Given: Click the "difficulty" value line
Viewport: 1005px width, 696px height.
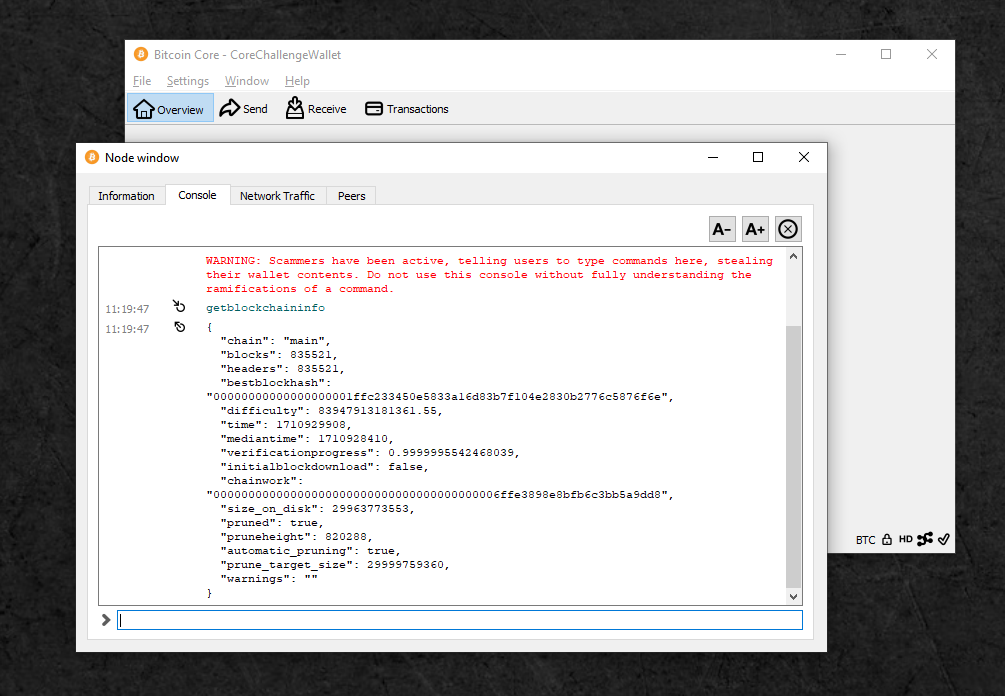Looking at the screenshot, I should 331,411.
